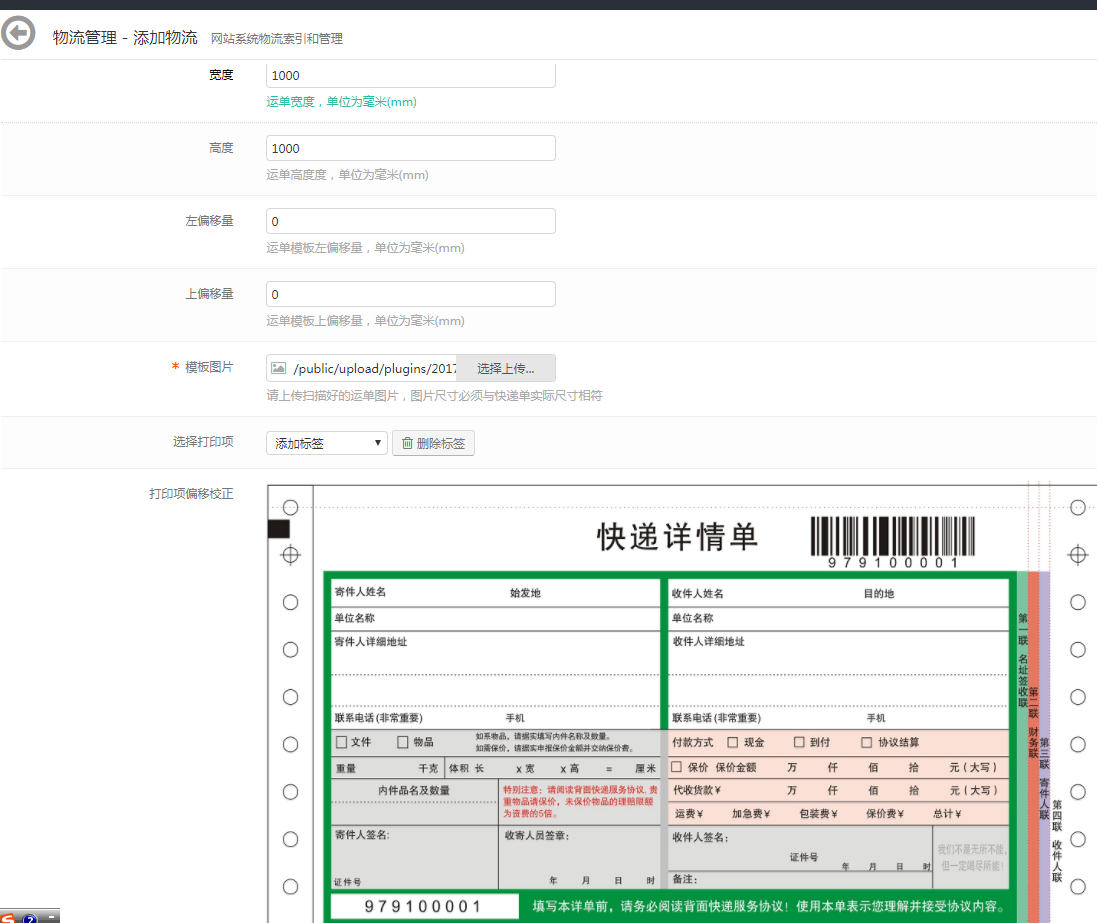Open the 添加标签 print item dropdown
The image size is (1097, 923).
click(326, 443)
